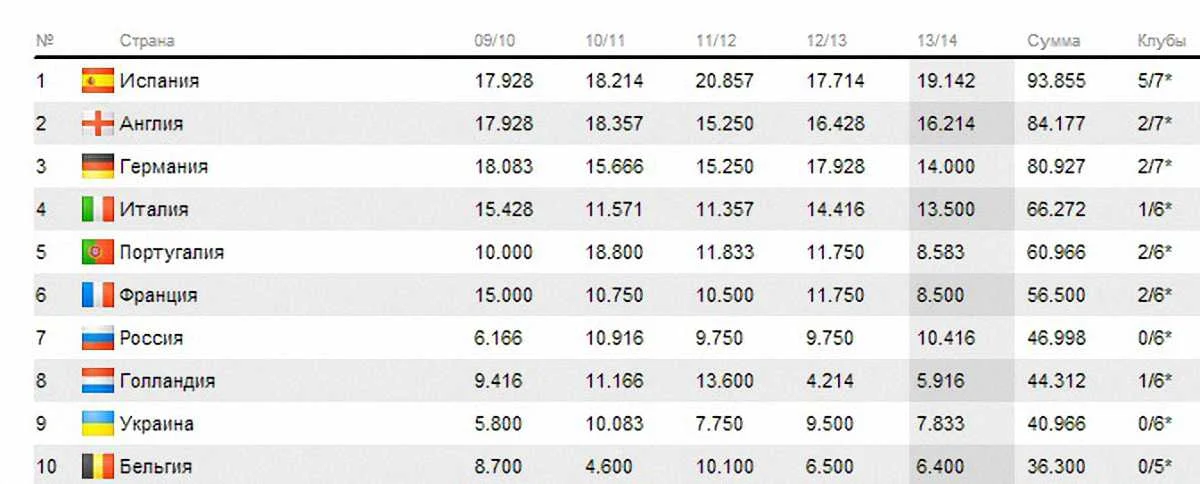Screen dimensions: 1200x484
Task: Click the Italy flag icon
Action: click(98, 210)
